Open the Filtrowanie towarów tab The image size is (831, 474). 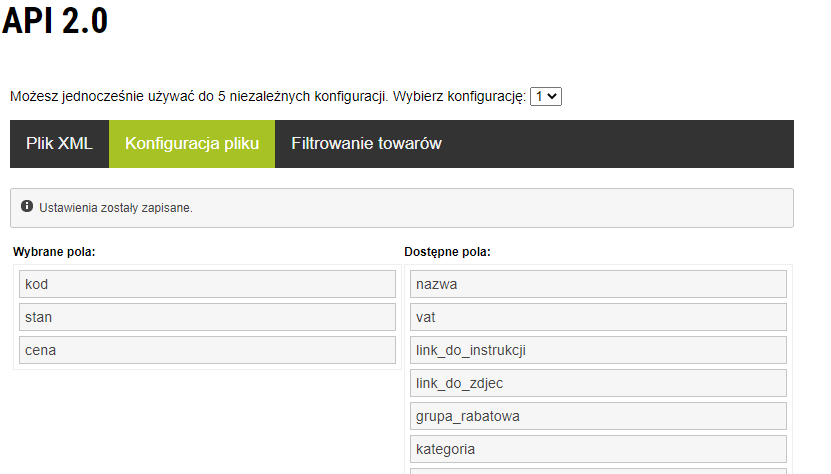coord(366,144)
